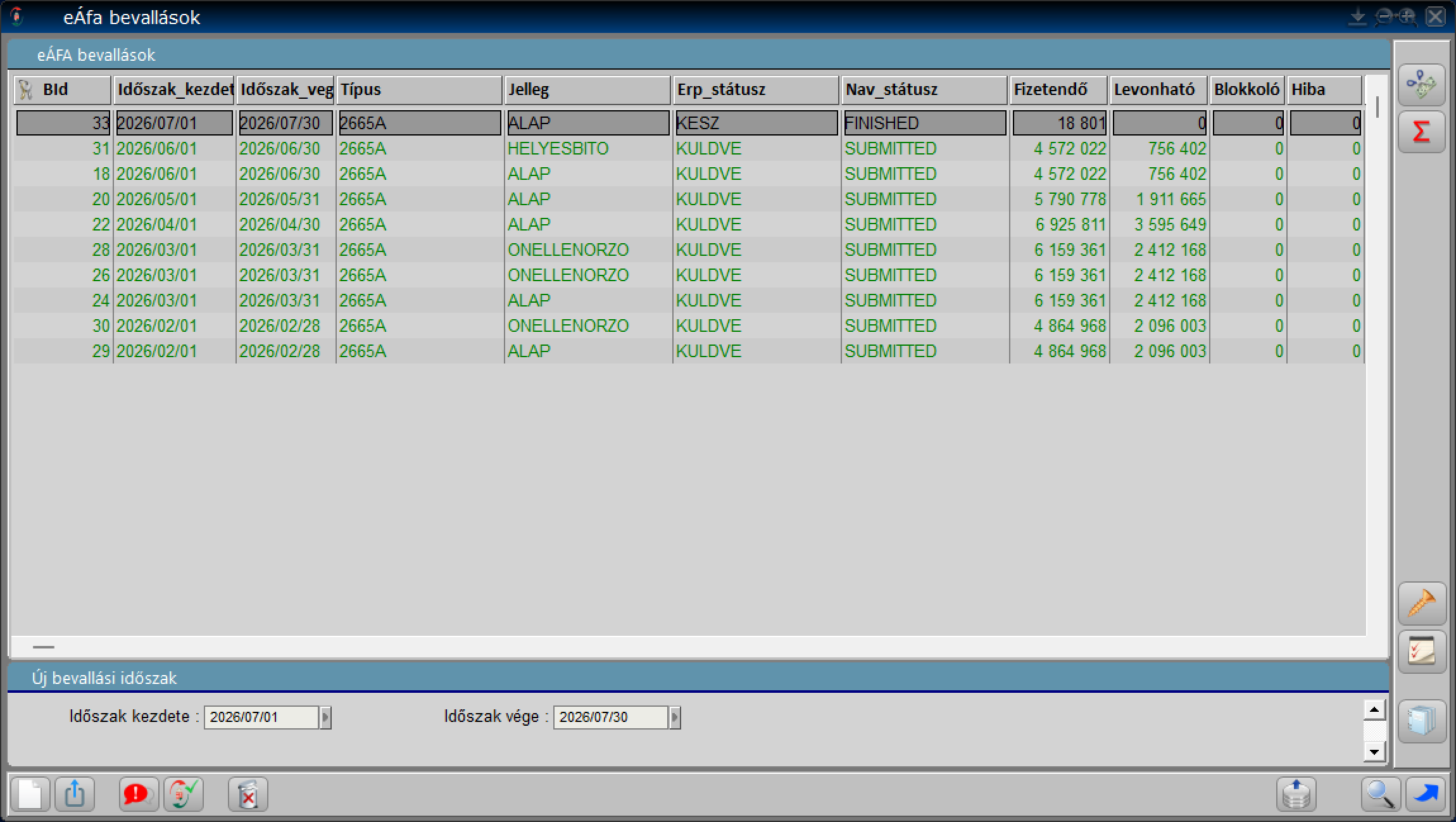Open the red exclamation speech bubble
The height and width of the screenshot is (822, 1456).
point(139,794)
